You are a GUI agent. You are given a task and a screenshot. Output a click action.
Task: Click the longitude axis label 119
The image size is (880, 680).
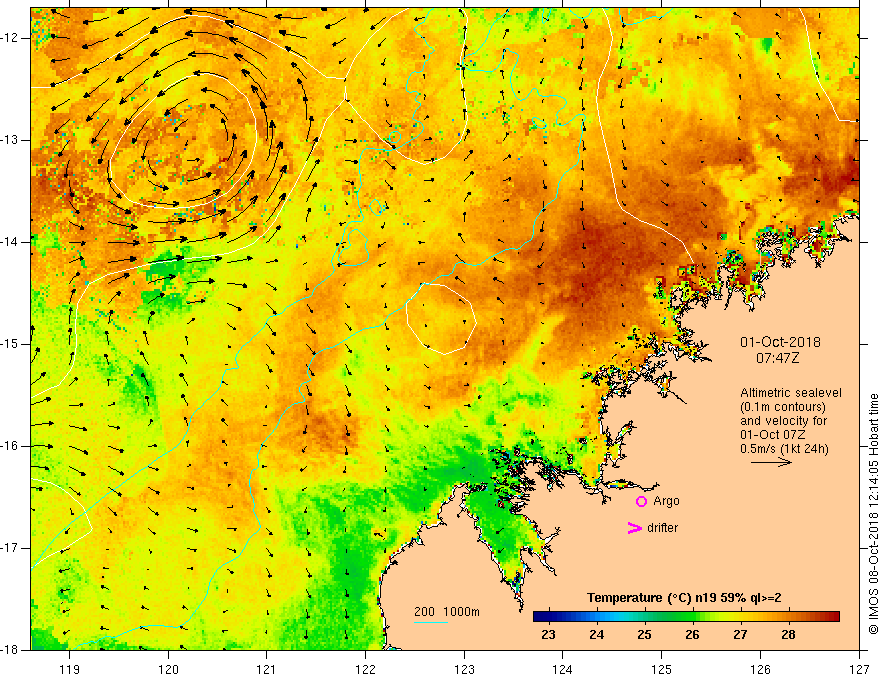pos(70,669)
